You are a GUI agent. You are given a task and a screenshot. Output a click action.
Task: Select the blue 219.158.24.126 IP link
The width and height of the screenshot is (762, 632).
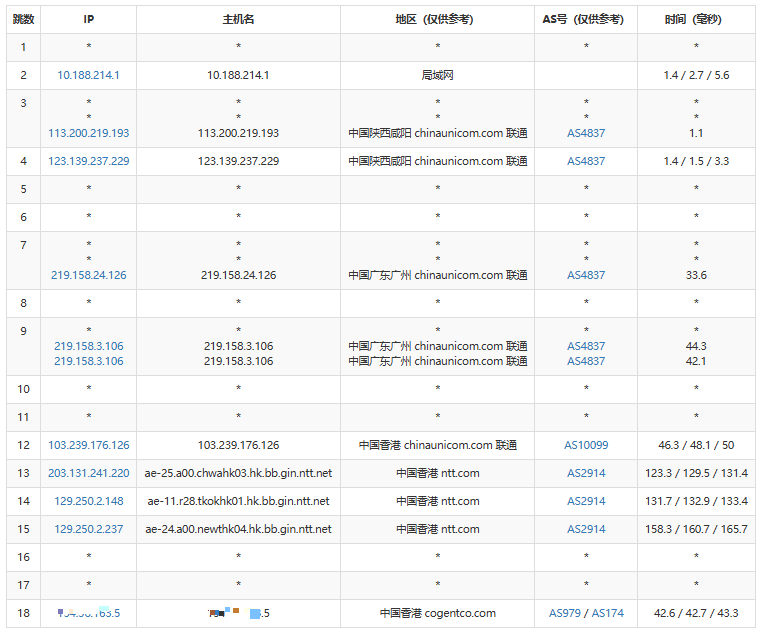tap(88, 275)
